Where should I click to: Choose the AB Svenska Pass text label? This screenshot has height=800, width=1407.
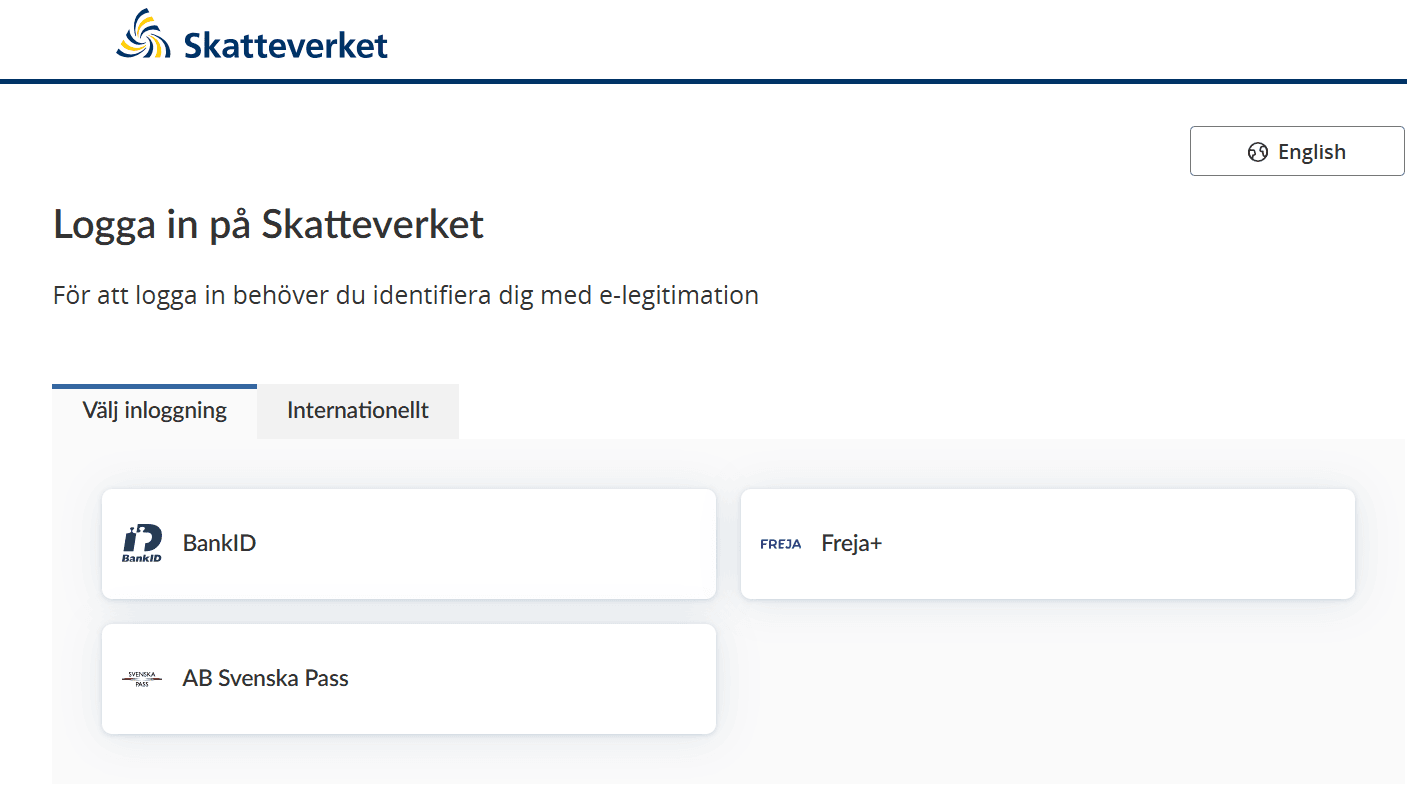coord(265,678)
